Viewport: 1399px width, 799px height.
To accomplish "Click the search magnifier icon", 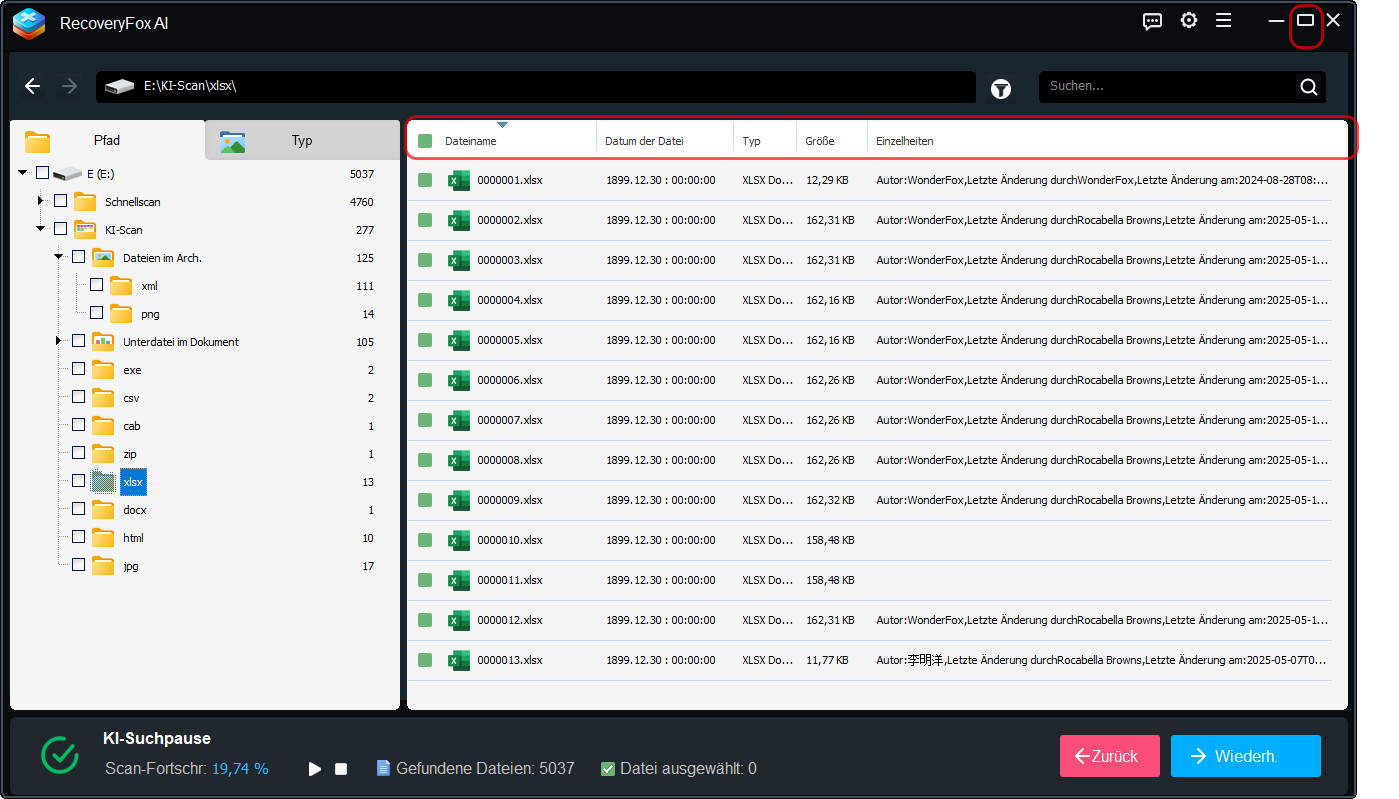I will 1309,87.
